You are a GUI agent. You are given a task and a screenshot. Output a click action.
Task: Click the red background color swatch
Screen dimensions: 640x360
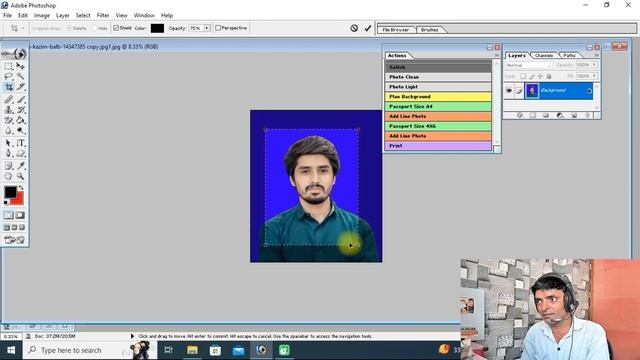click(x=19, y=199)
